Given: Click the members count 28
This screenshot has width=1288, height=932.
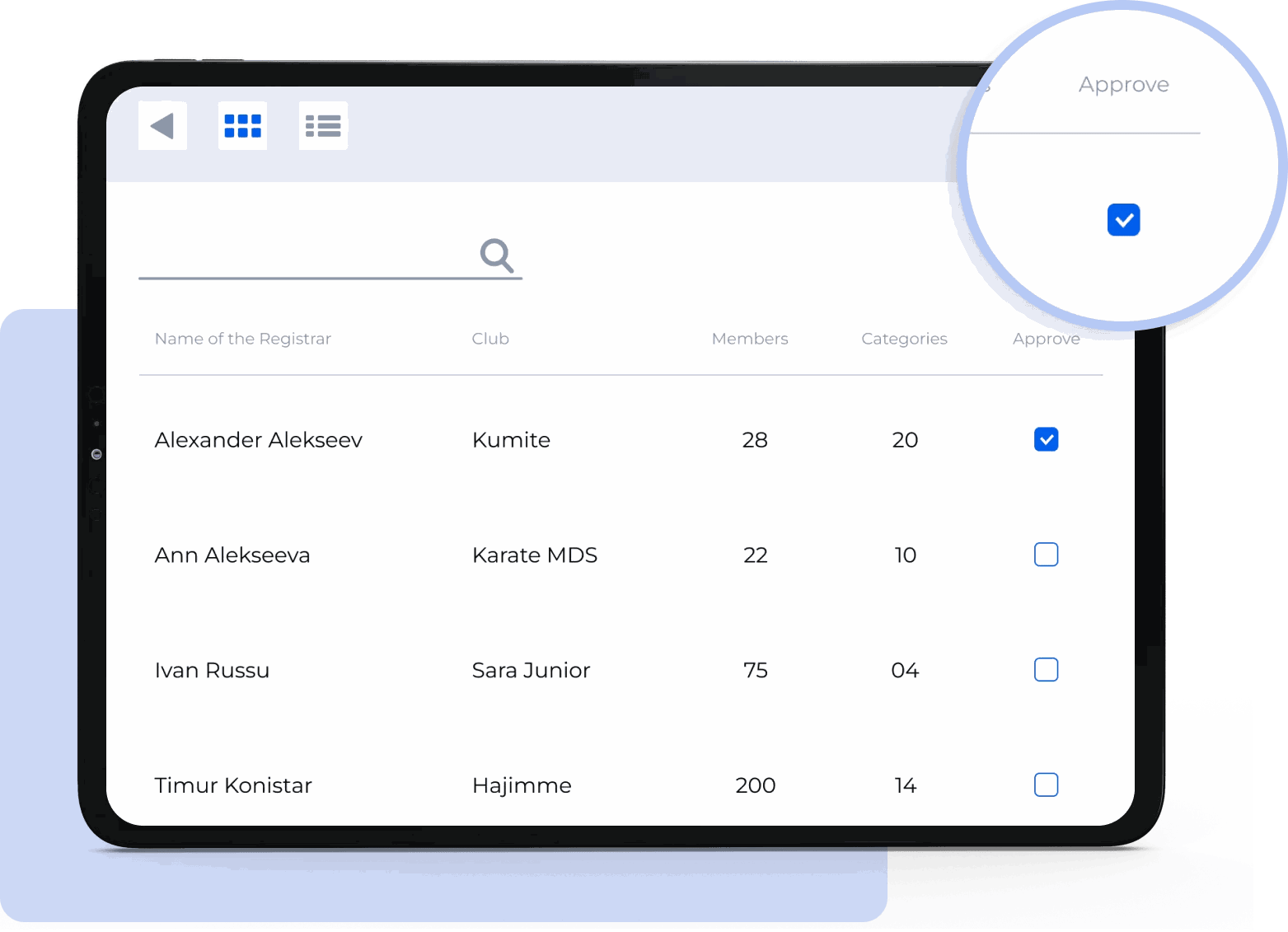Looking at the screenshot, I should point(755,440).
